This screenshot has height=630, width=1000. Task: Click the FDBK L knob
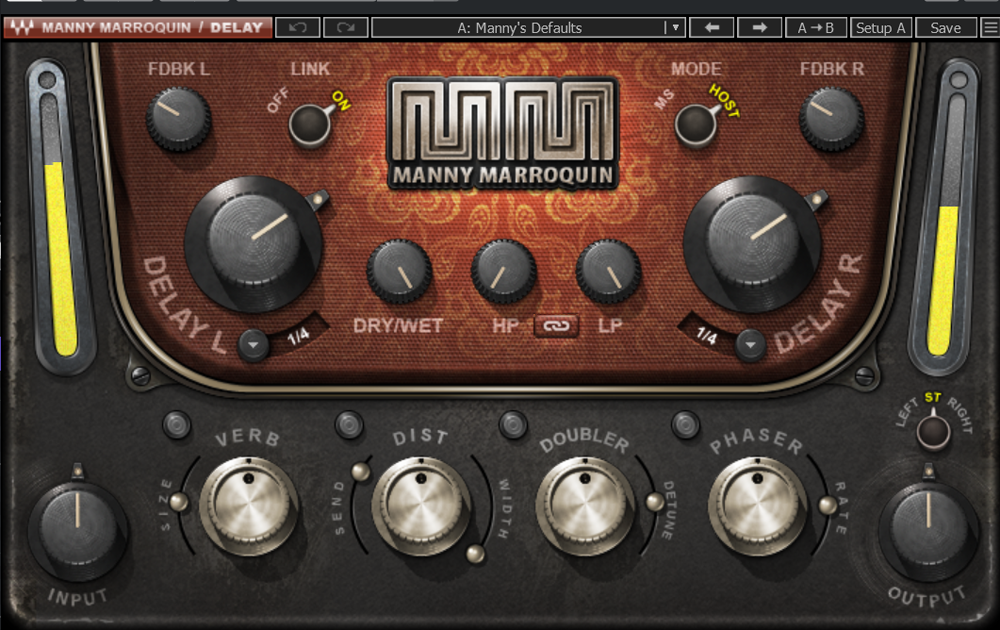click(179, 119)
